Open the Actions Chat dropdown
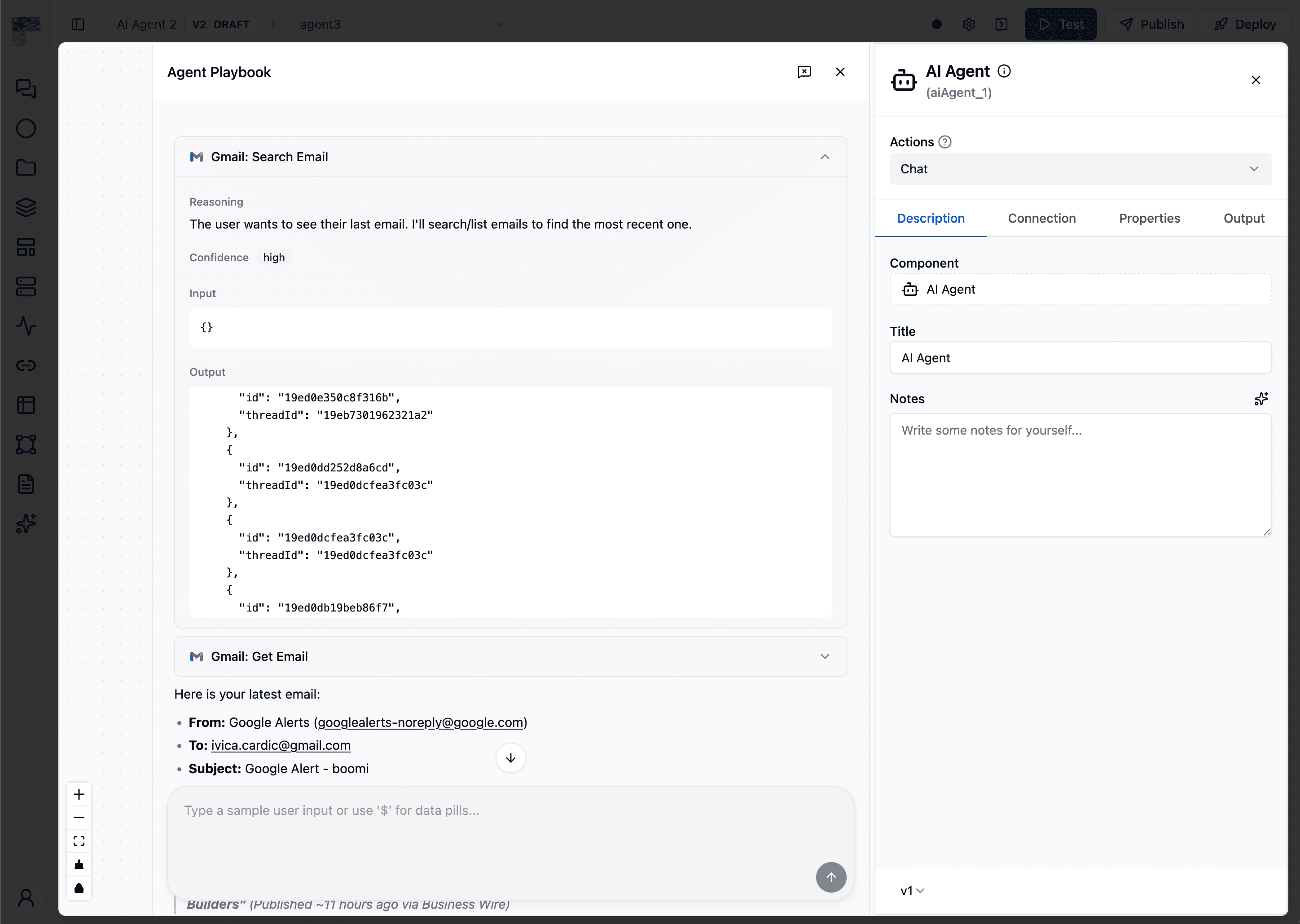Screen dimensions: 1300x924 tap(1080, 169)
